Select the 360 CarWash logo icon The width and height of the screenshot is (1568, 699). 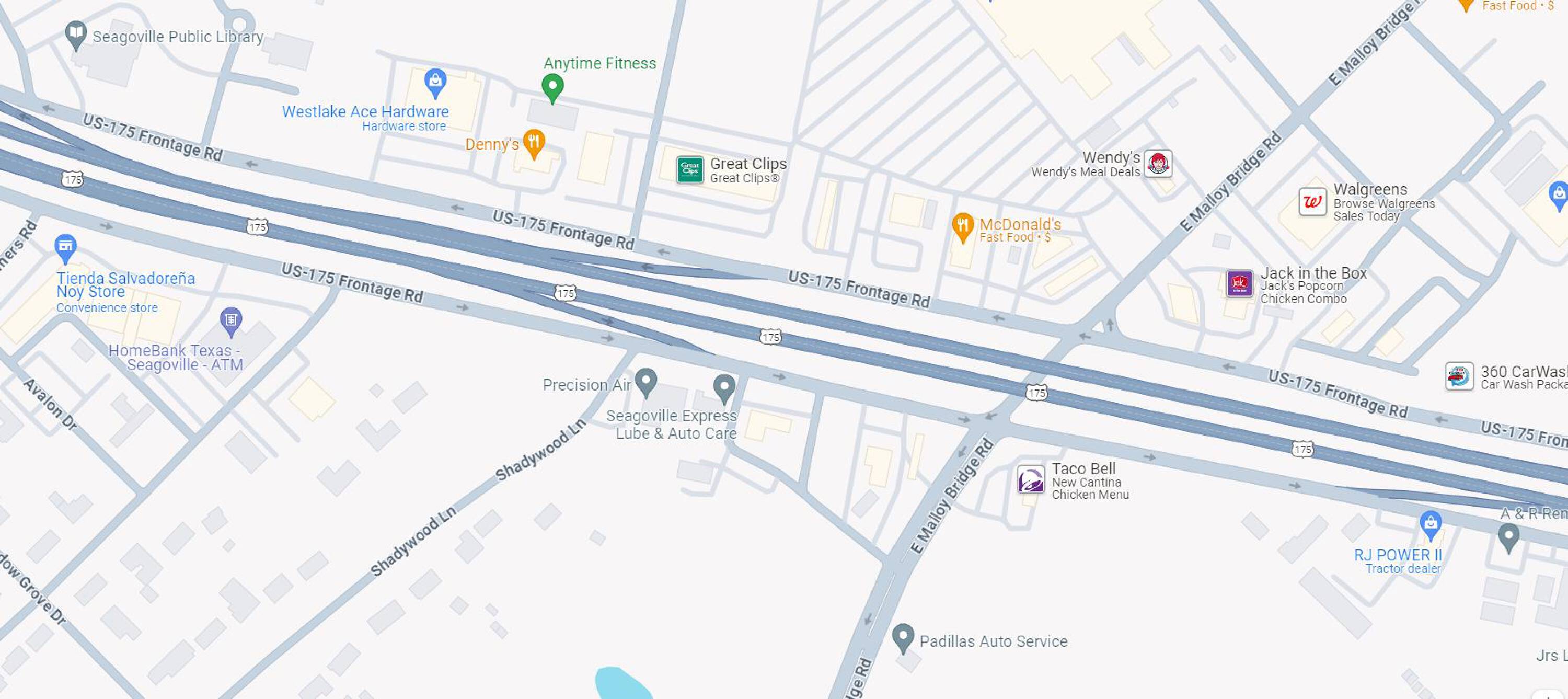[1459, 376]
